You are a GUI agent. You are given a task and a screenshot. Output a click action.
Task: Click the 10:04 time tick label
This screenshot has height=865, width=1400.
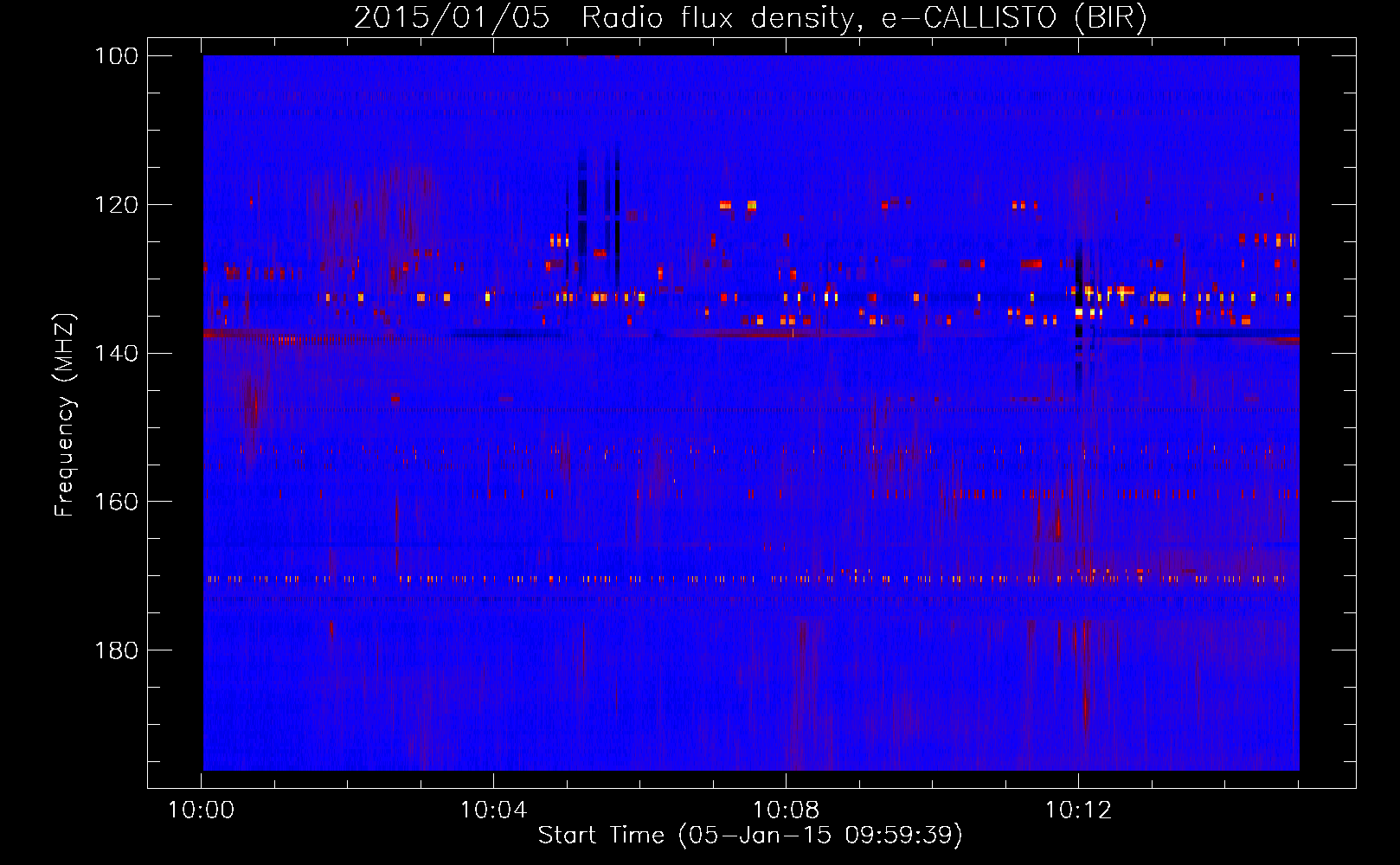[x=493, y=811]
